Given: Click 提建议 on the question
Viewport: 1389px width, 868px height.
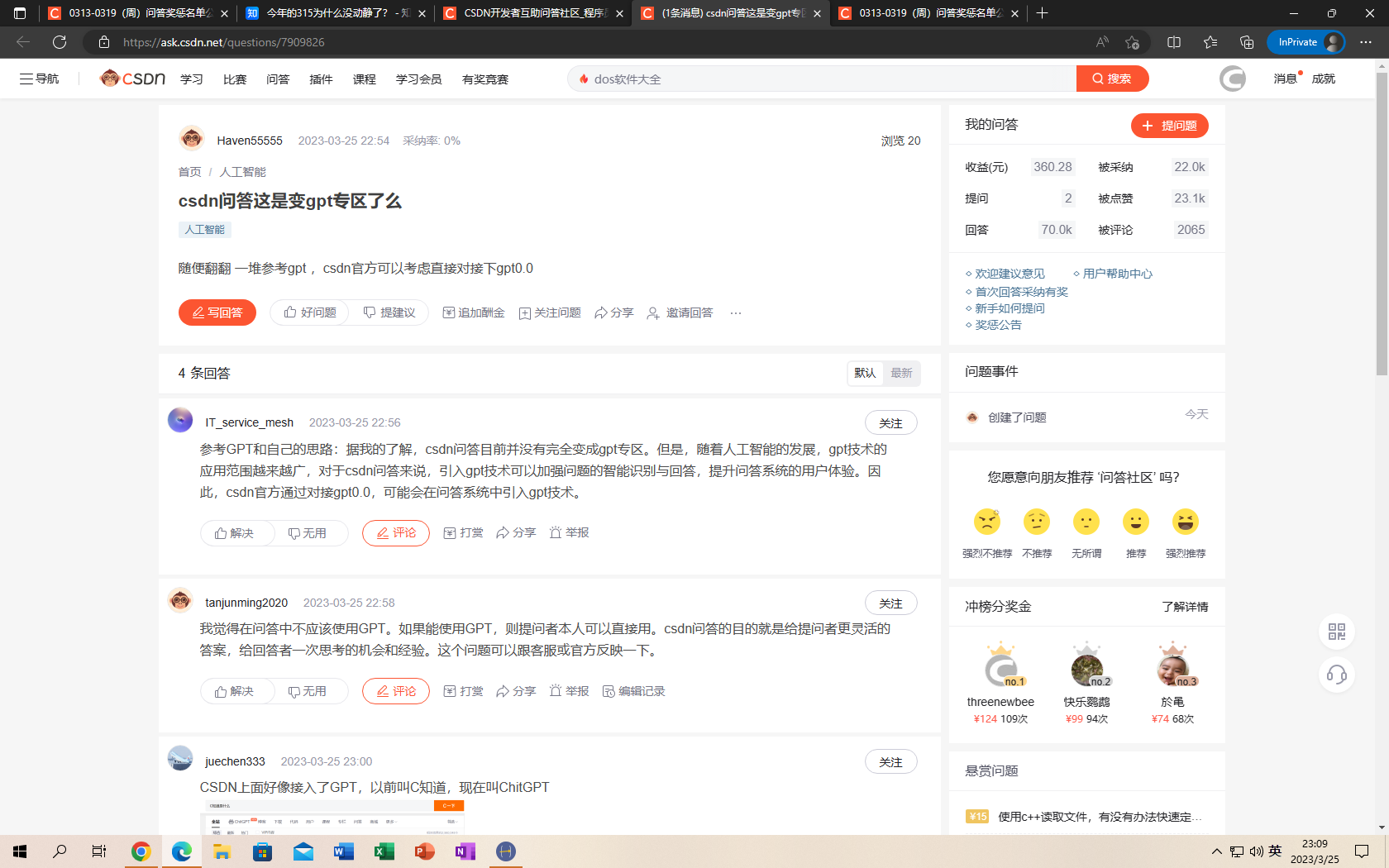Looking at the screenshot, I should tap(389, 312).
